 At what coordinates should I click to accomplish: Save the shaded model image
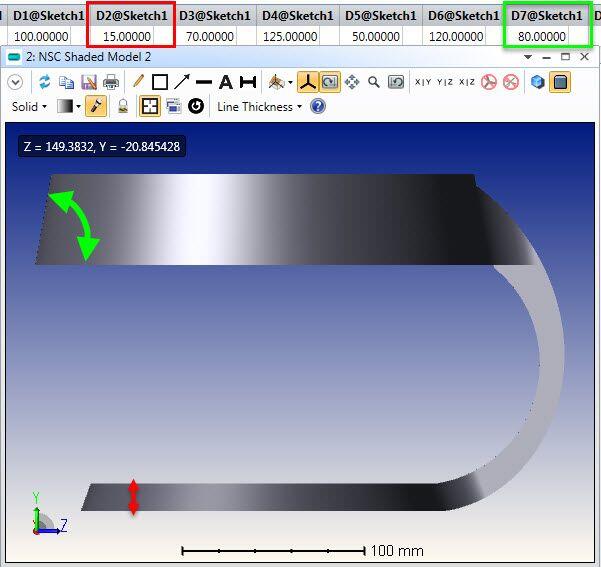tap(89, 82)
